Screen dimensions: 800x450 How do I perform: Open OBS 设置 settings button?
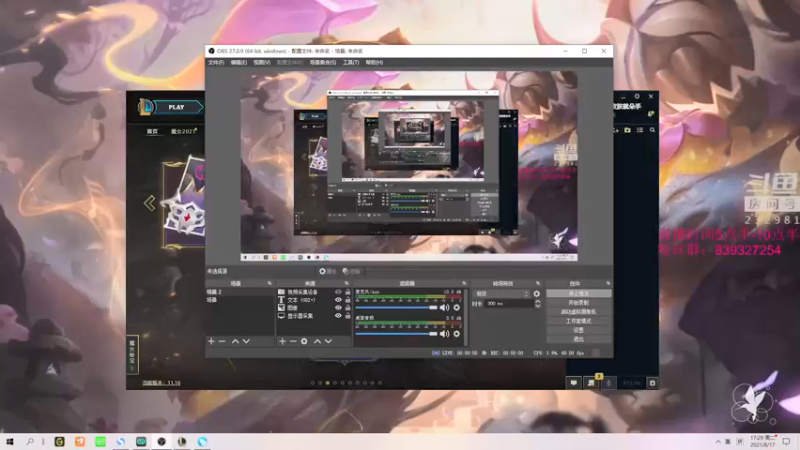point(579,330)
